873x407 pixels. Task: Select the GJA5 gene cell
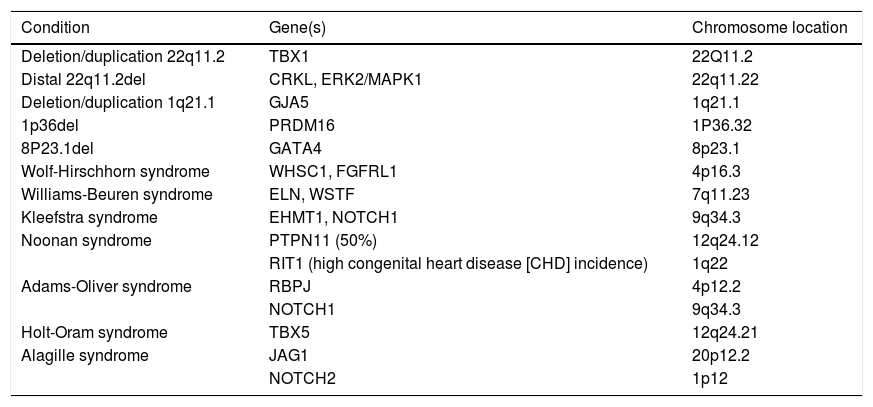click(x=290, y=102)
